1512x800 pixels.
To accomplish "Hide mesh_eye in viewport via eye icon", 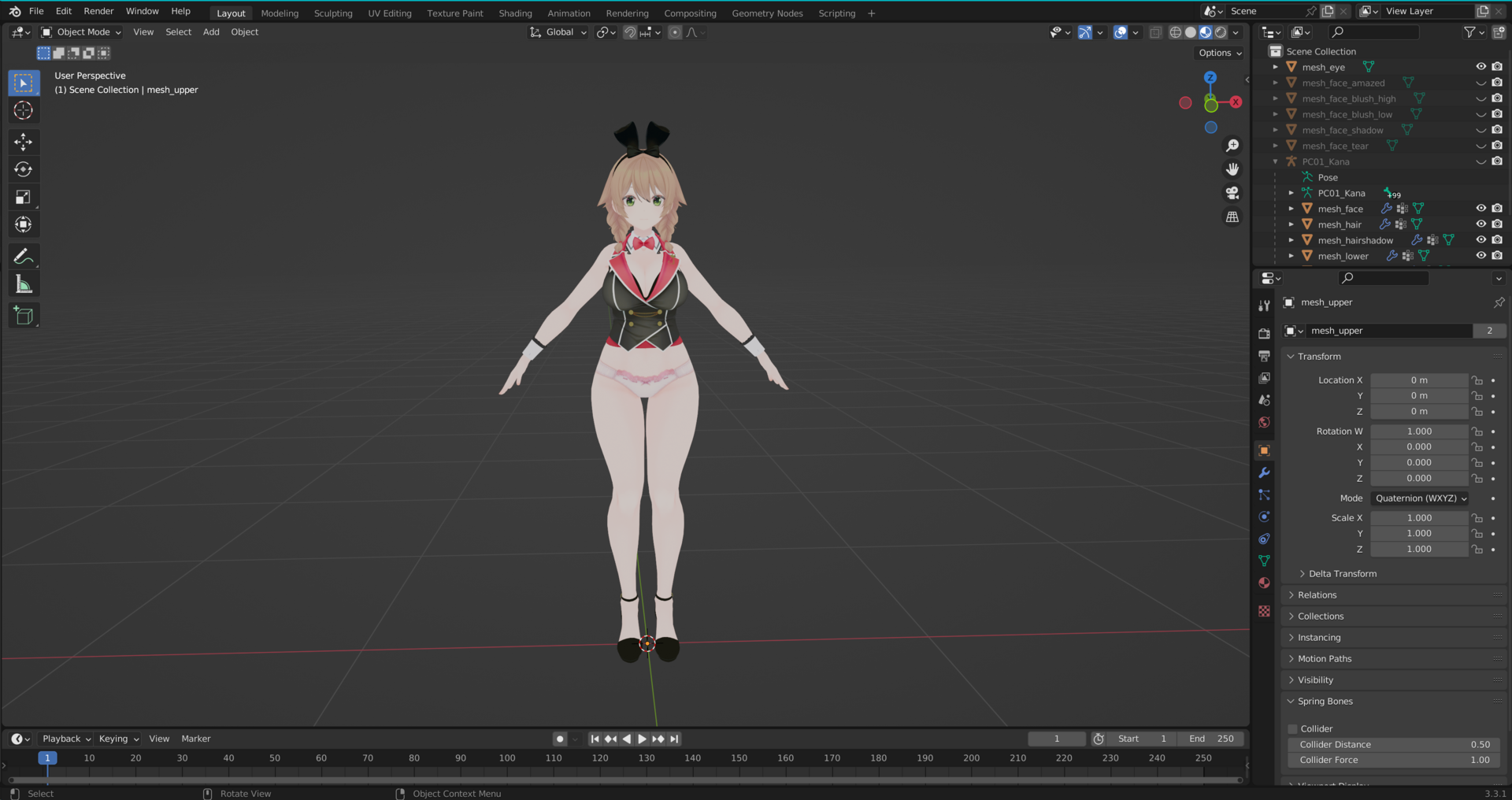I will pos(1480,67).
